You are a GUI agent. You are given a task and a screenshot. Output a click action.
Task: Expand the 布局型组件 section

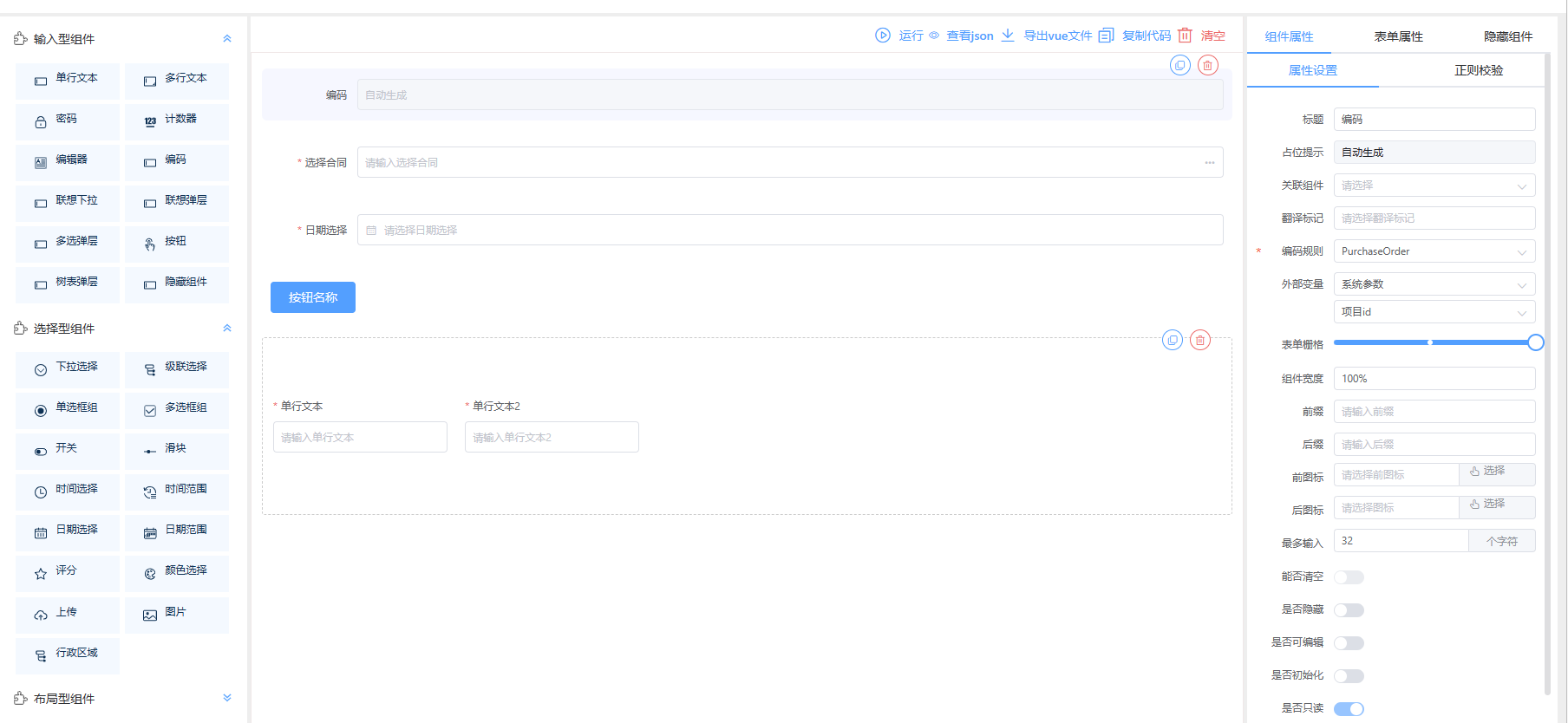coord(227,698)
